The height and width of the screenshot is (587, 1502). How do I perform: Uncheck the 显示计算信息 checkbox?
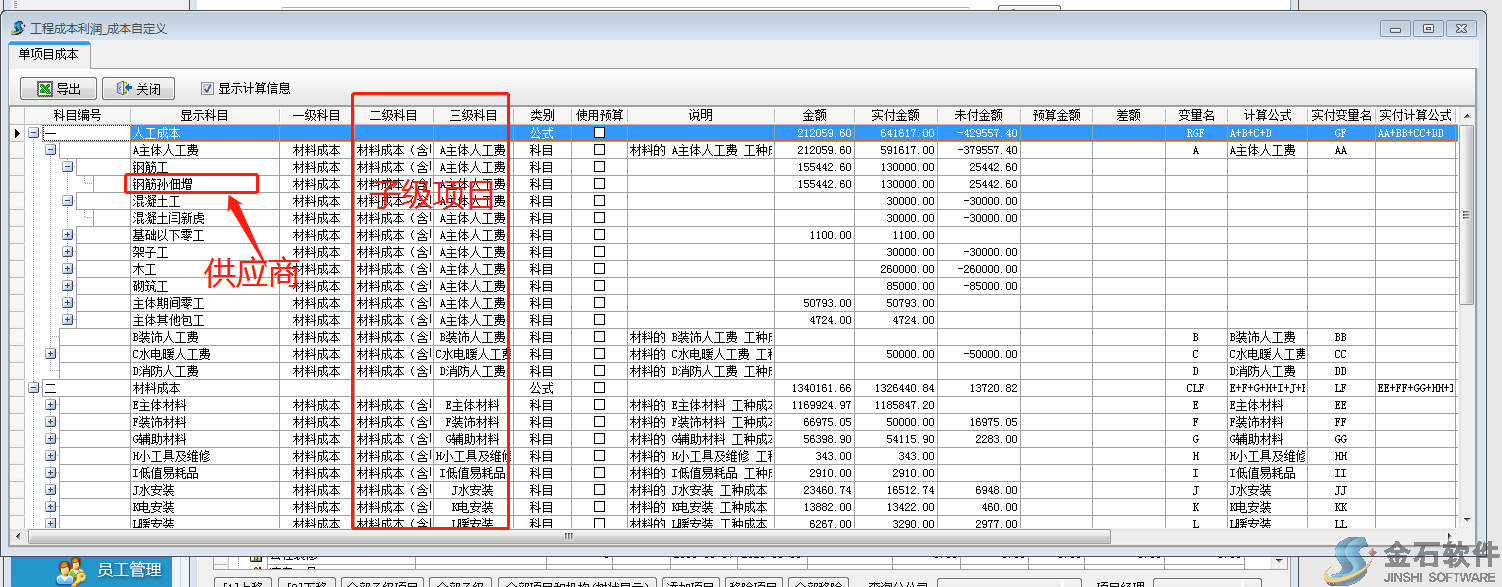point(208,88)
